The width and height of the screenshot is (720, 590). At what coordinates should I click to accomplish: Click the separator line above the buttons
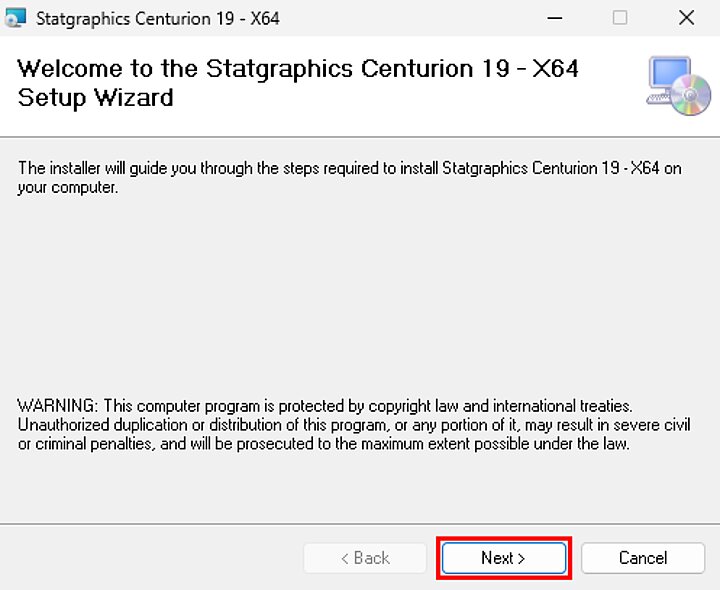click(x=360, y=522)
